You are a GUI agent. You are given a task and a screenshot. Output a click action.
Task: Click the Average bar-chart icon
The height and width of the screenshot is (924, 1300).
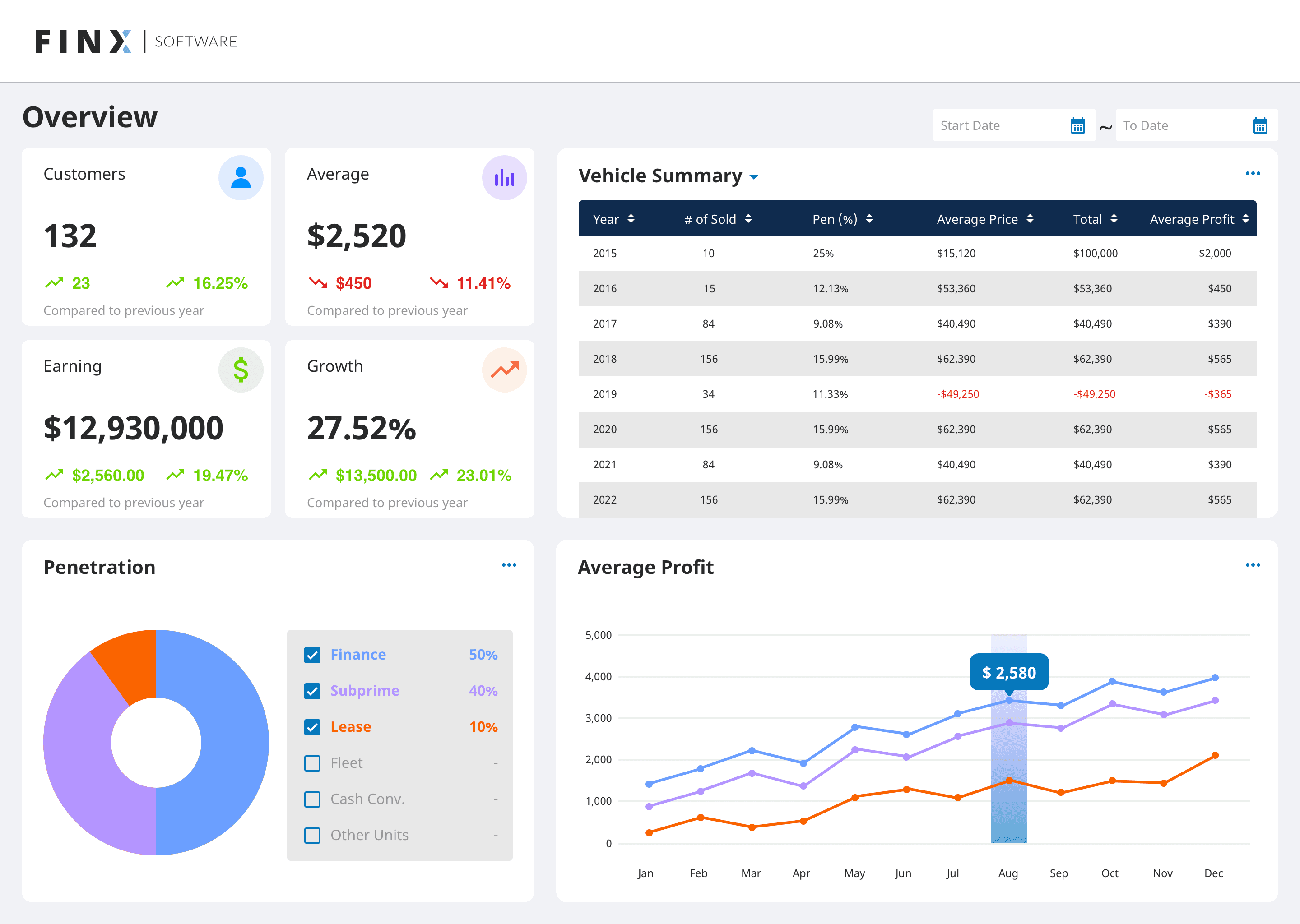[x=504, y=177]
